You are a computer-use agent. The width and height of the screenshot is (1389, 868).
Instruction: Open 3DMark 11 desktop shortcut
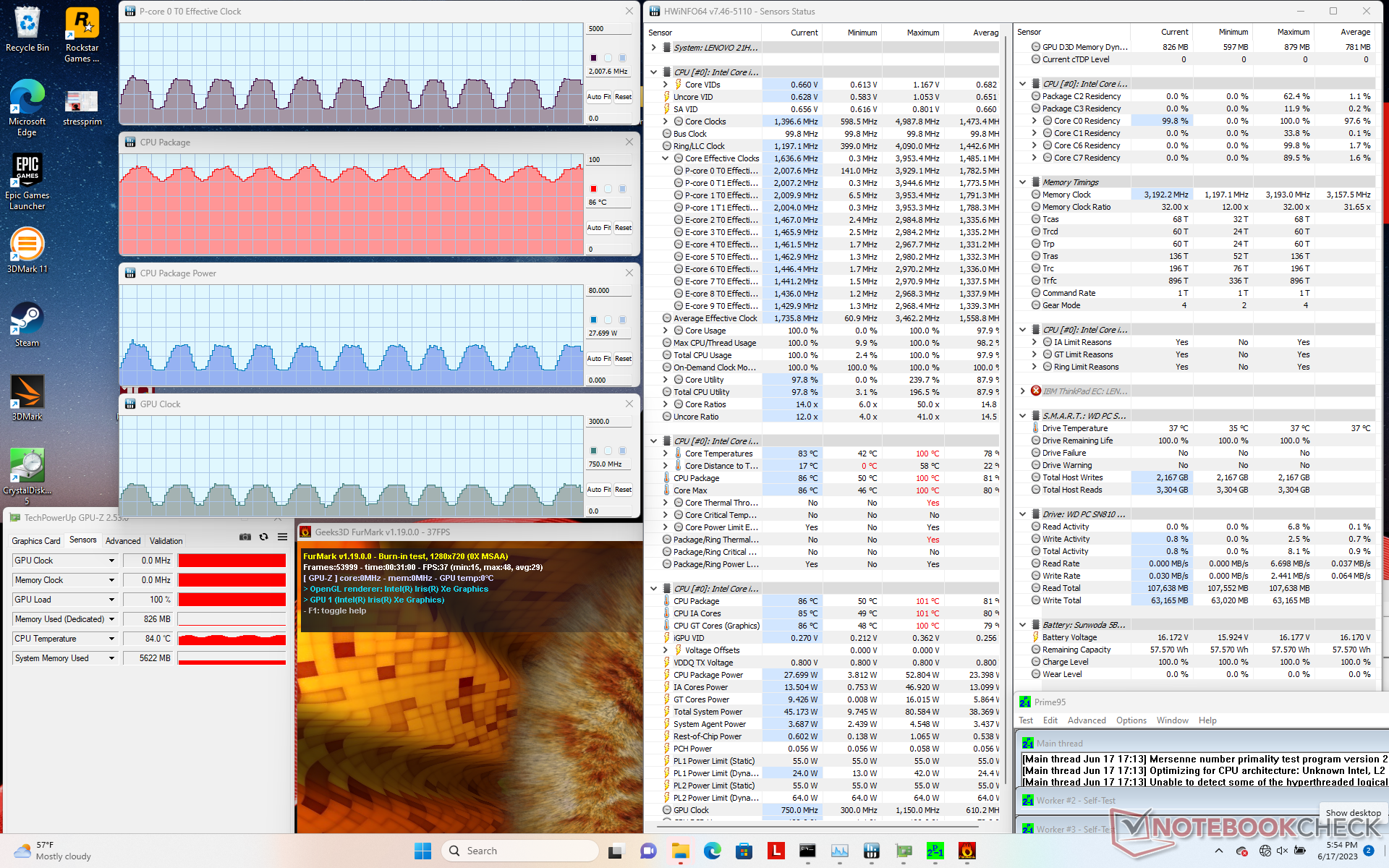pos(27,250)
